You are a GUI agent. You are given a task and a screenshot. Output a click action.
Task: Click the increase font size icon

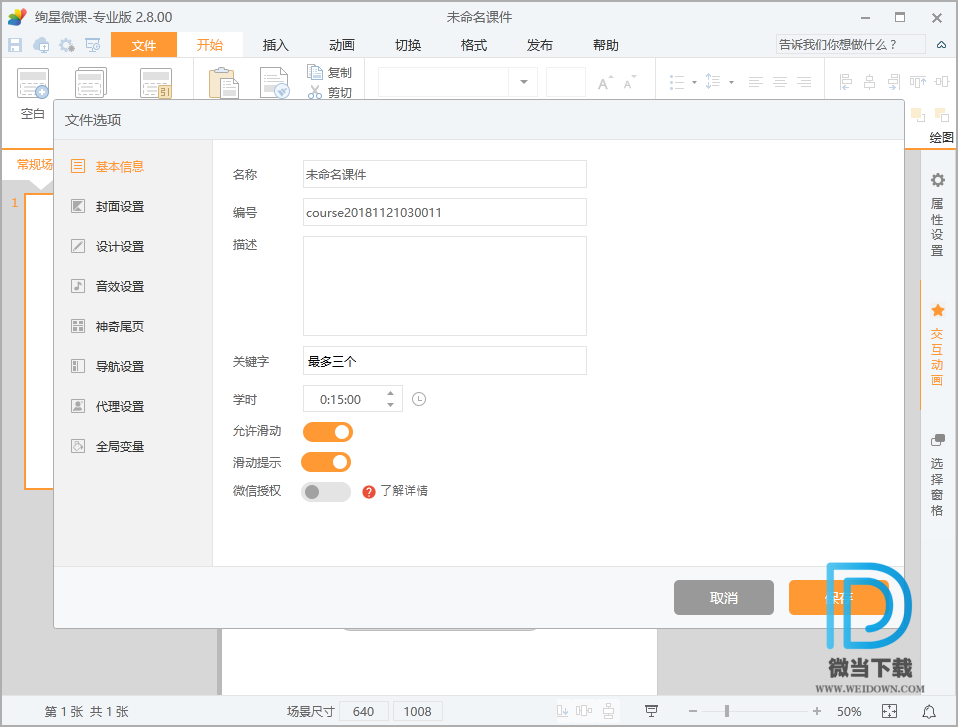605,82
